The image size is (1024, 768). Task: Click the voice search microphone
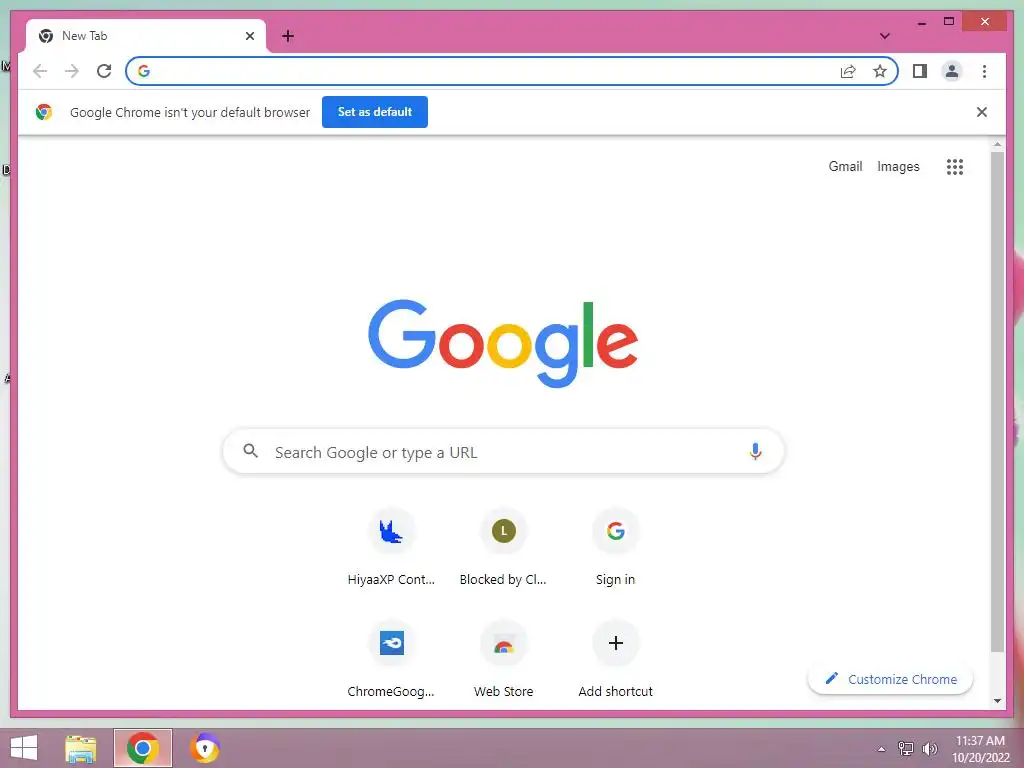coord(755,451)
